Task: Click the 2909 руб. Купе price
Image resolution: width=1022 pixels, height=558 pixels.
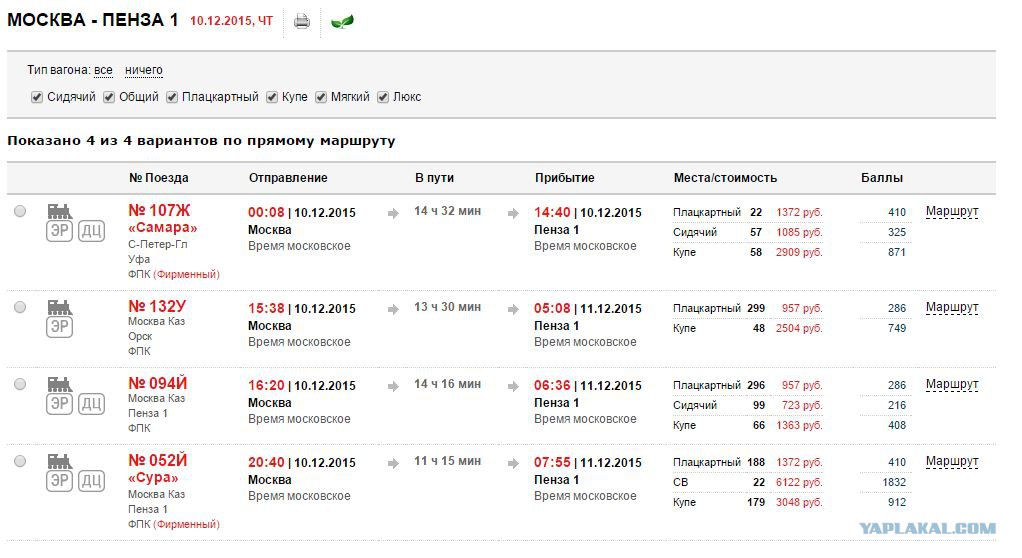Action: click(x=799, y=252)
